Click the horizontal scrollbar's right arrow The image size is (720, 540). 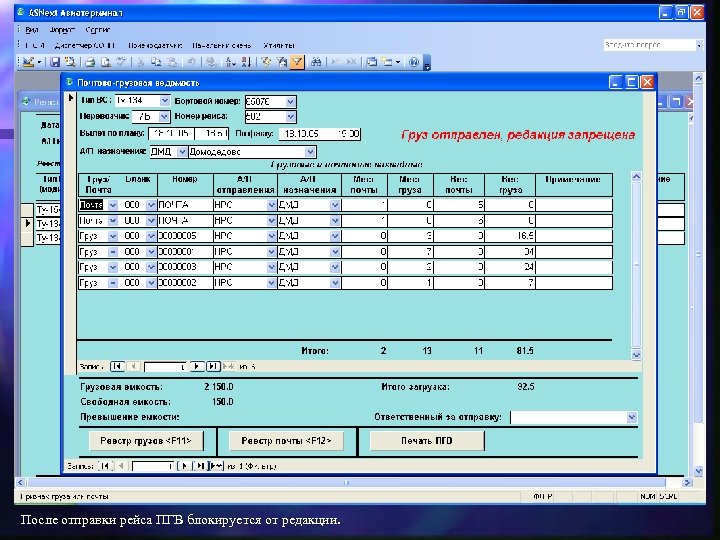687,483
